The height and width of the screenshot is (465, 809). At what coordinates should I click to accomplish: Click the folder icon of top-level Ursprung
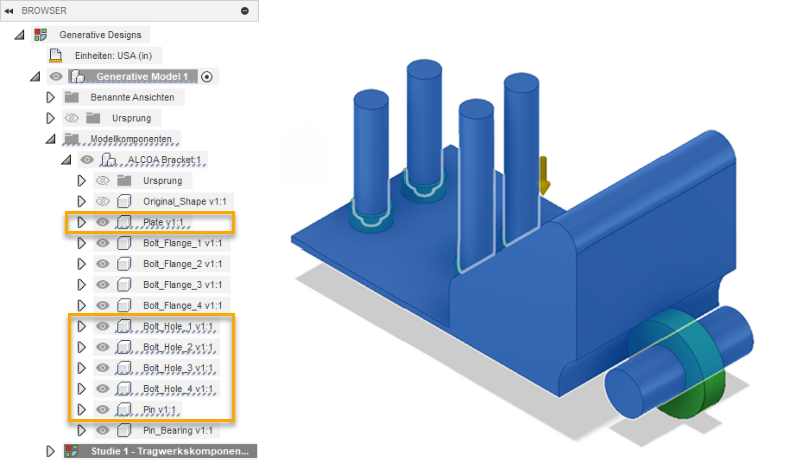93,118
